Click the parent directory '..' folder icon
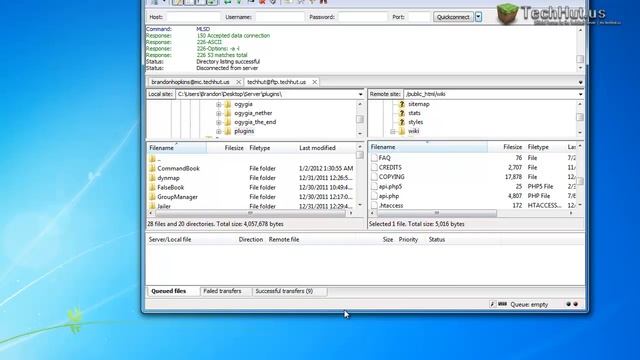The height and width of the screenshot is (360, 640). pos(152,158)
